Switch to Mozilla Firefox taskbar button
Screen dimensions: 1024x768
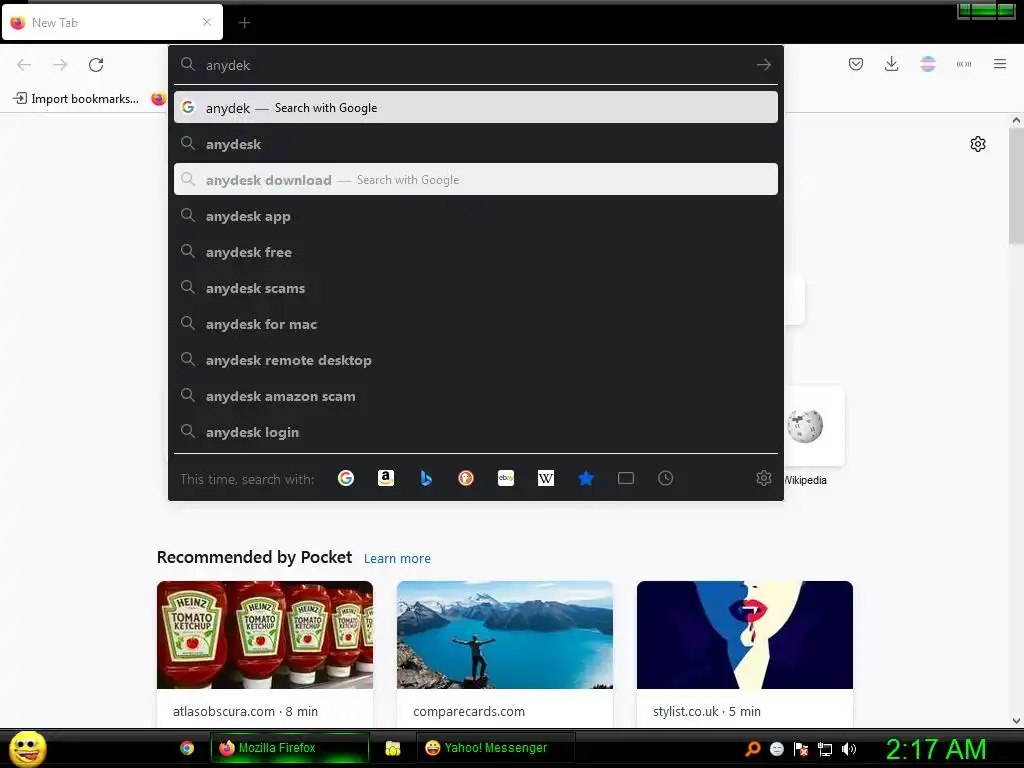click(x=290, y=748)
